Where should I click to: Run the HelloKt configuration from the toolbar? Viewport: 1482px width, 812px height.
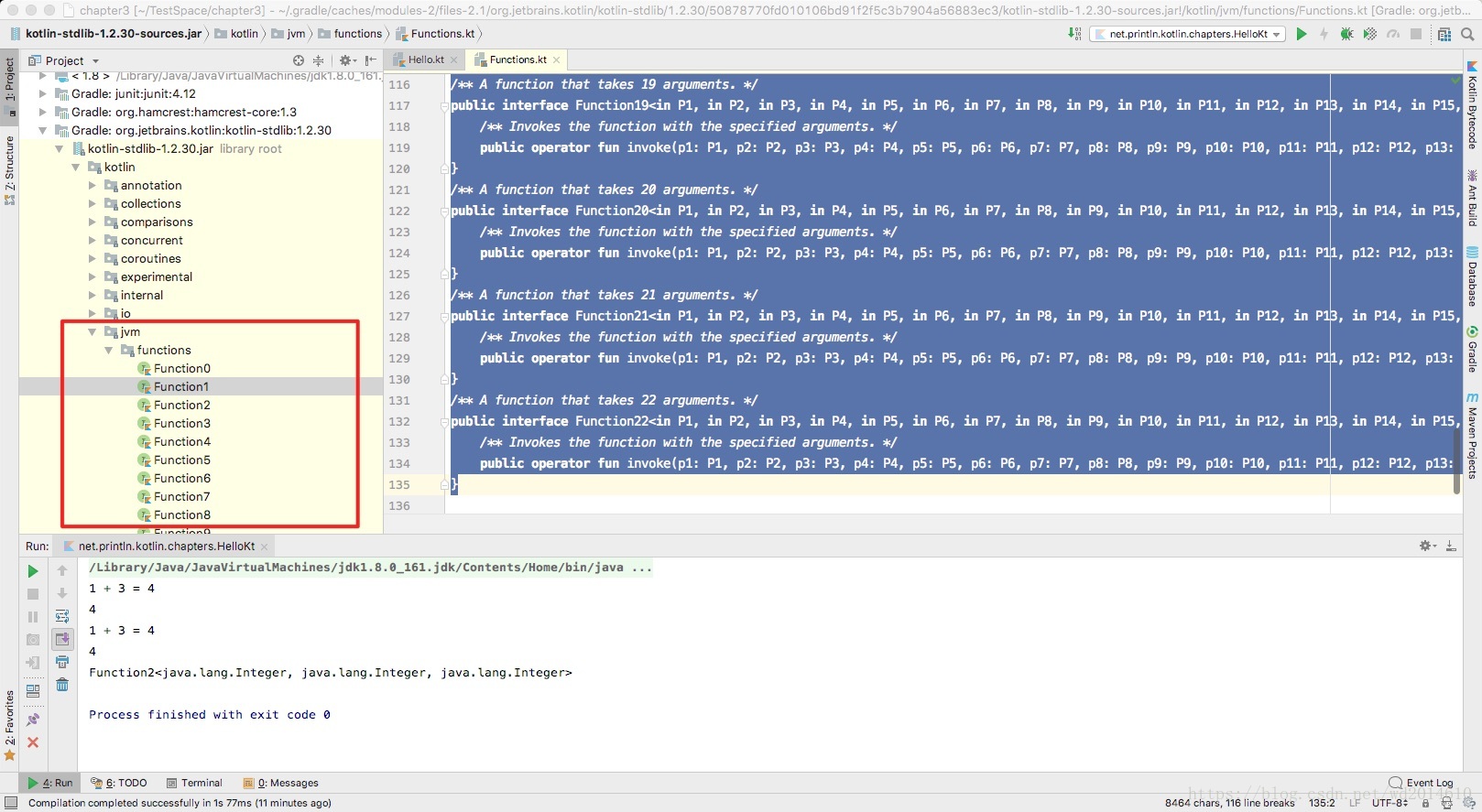pos(1301,34)
